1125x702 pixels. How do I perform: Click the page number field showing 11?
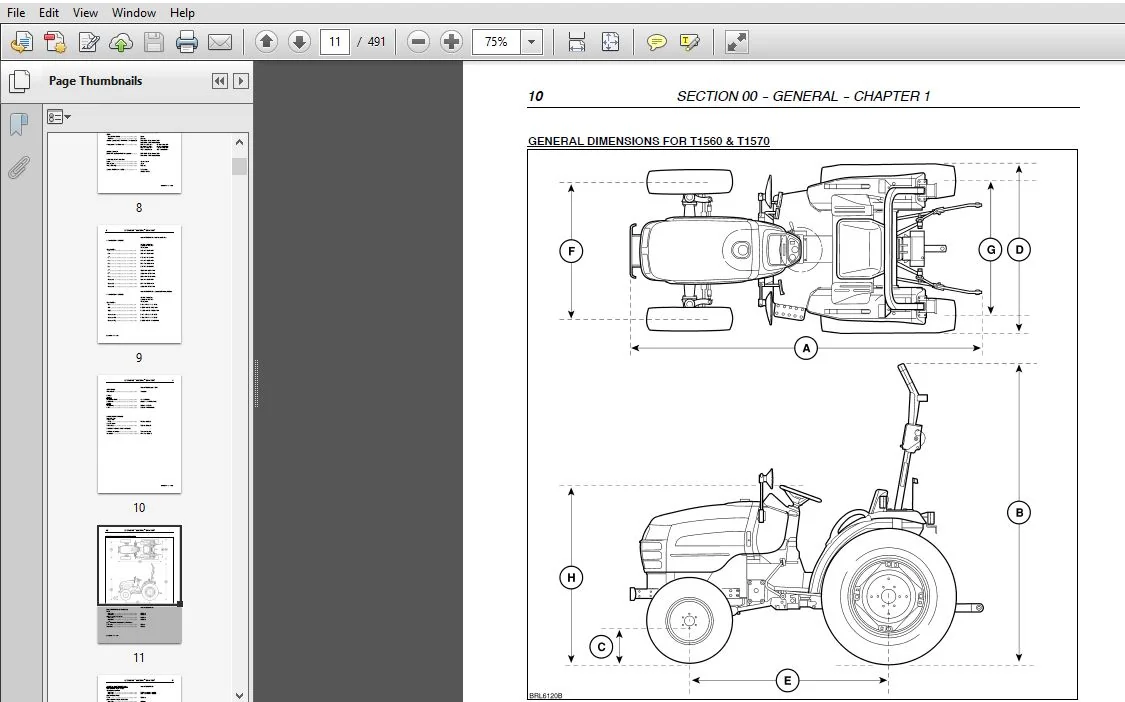tap(334, 42)
